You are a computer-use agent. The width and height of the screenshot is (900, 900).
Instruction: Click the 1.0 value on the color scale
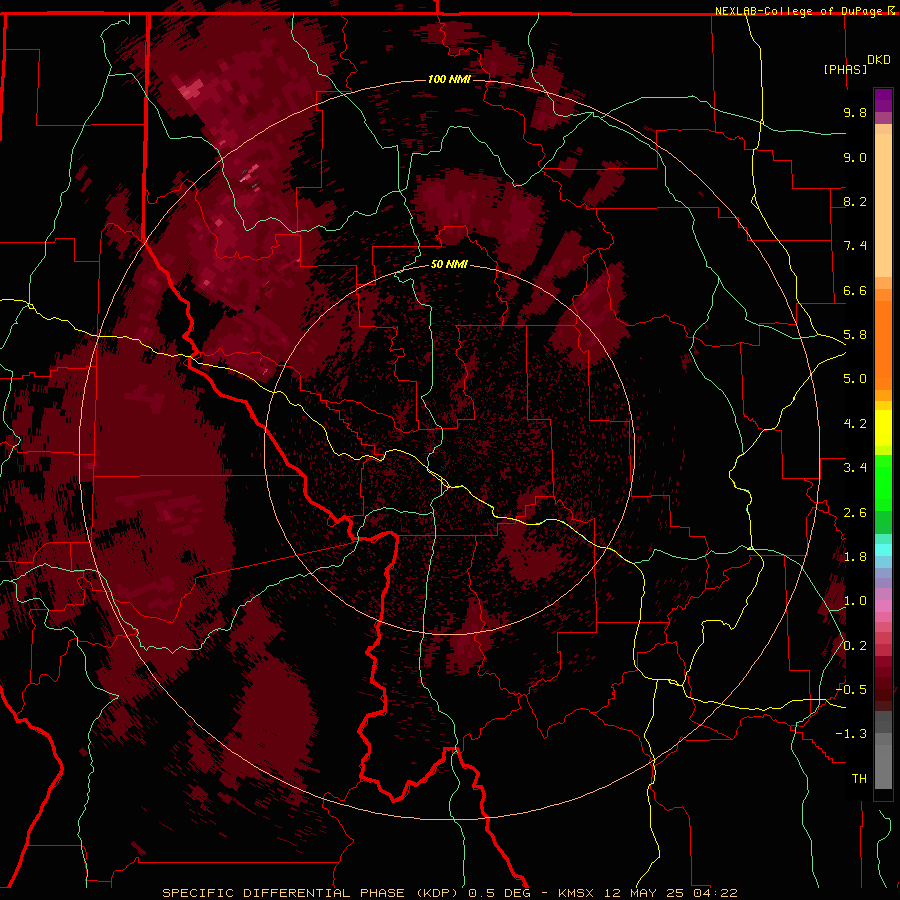coord(855,601)
